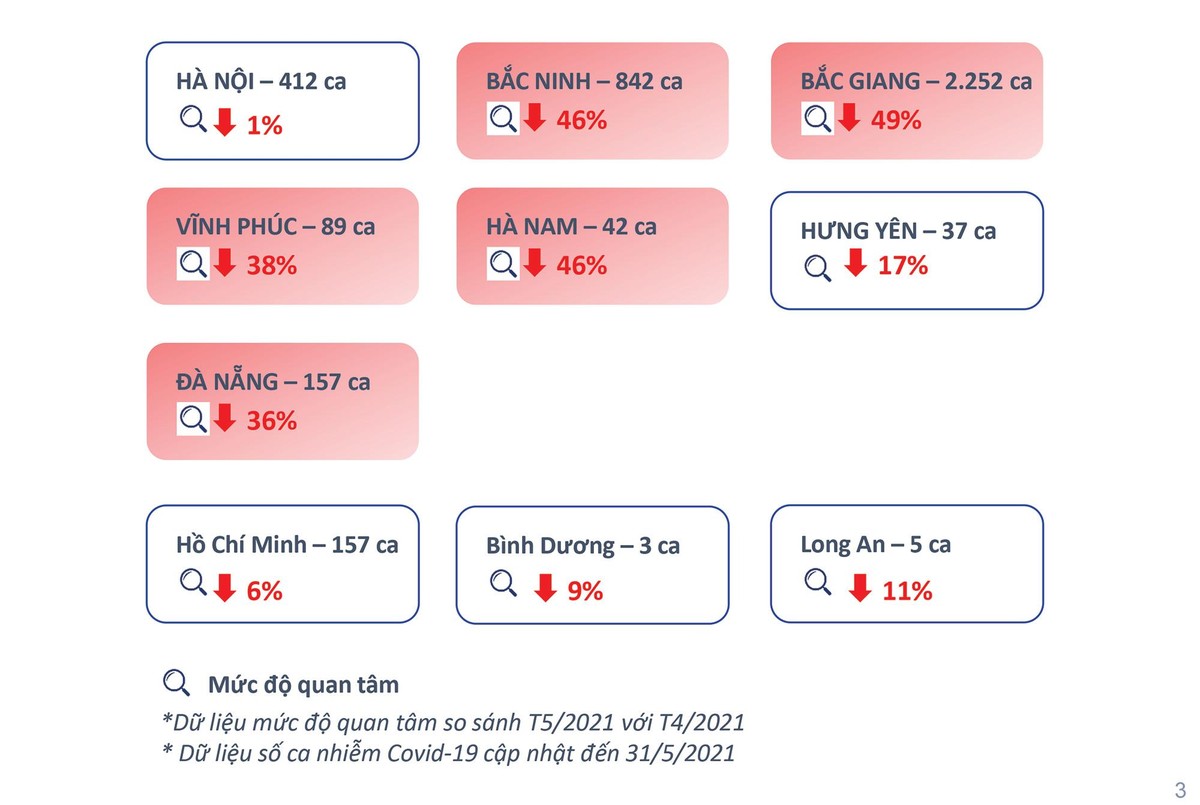Screen dimensions: 1200x805
Task: Select the HÀ NỘI – 412 ca heading
Action: coord(261,81)
